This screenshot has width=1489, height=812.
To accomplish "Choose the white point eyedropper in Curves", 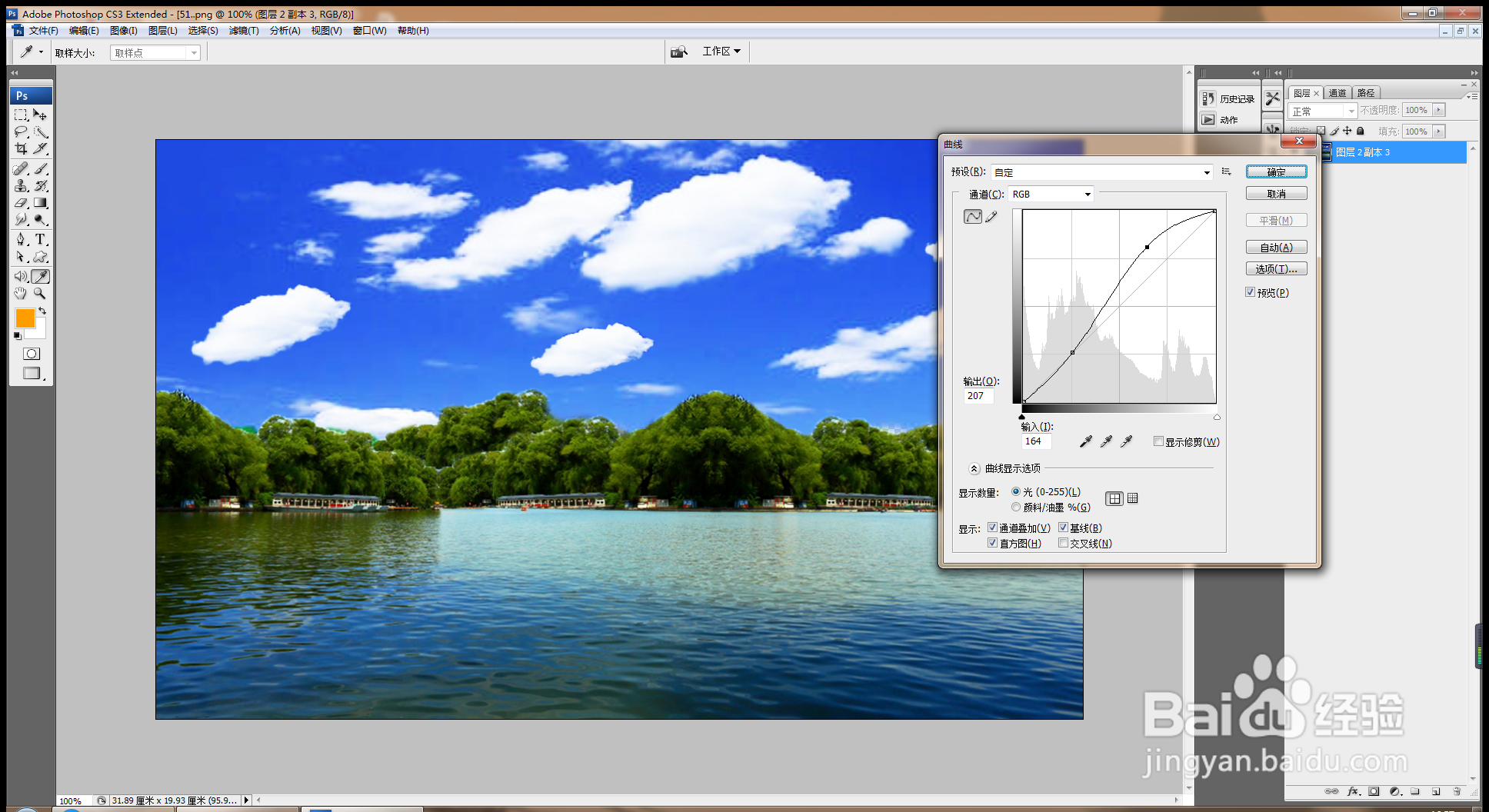I will coord(1126,441).
